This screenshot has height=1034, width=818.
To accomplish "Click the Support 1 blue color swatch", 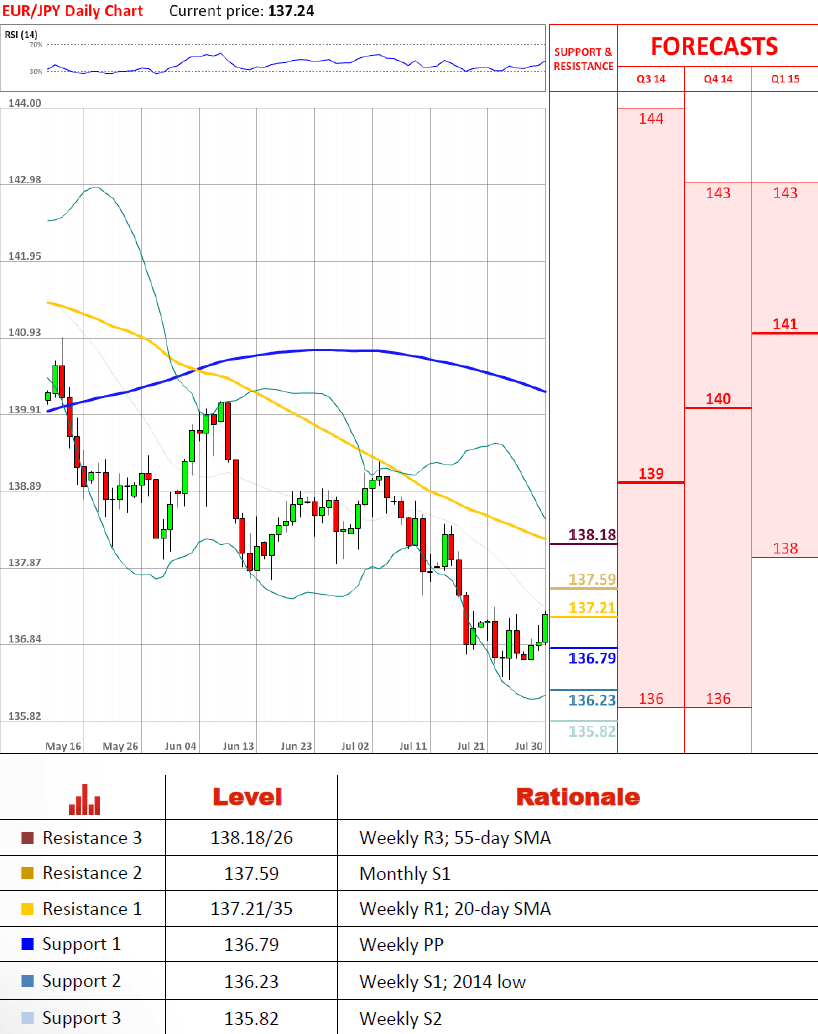I will click(x=27, y=944).
